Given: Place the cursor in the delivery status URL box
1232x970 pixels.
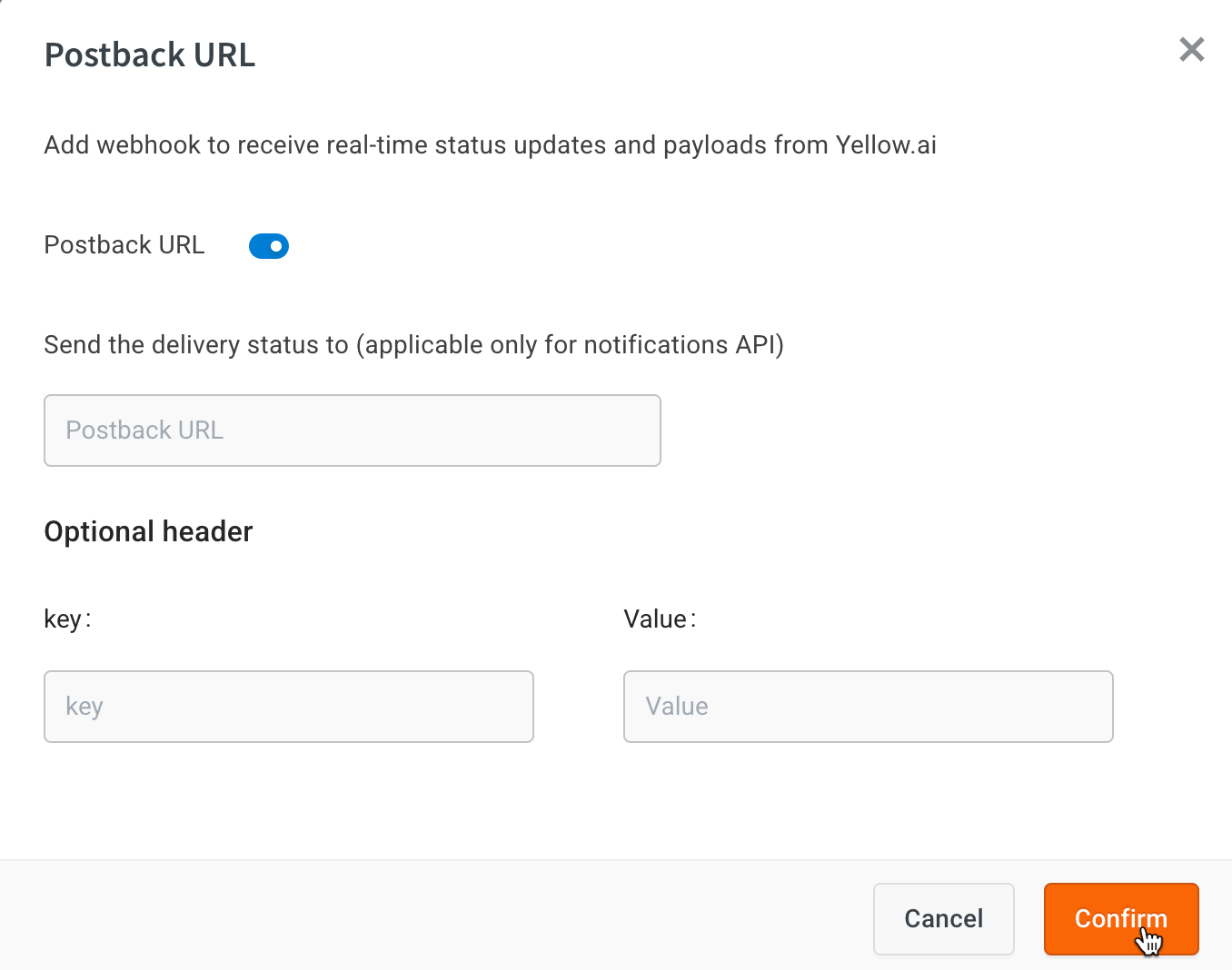Looking at the screenshot, I should pos(353,431).
